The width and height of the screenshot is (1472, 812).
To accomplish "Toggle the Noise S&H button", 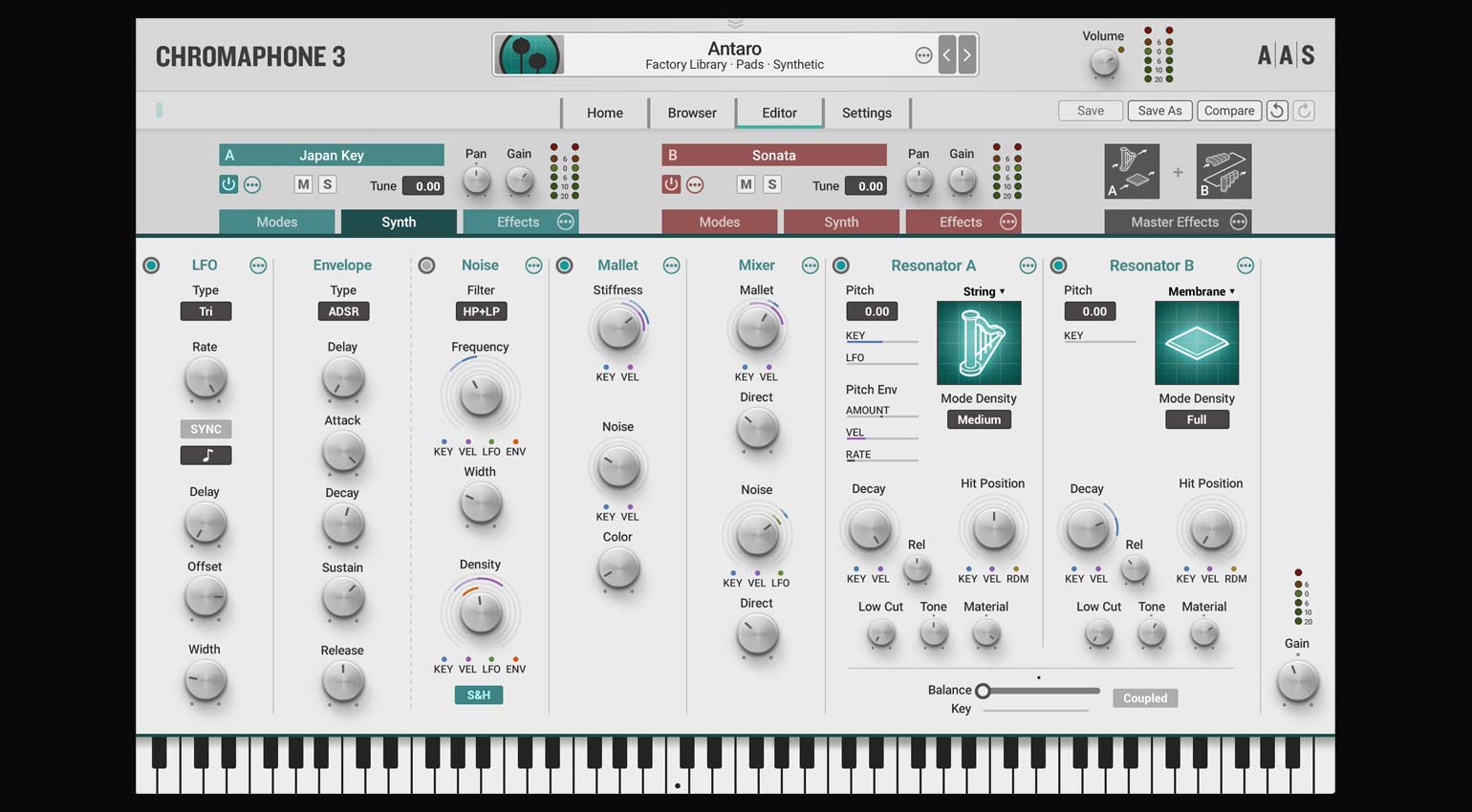I will point(479,694).
